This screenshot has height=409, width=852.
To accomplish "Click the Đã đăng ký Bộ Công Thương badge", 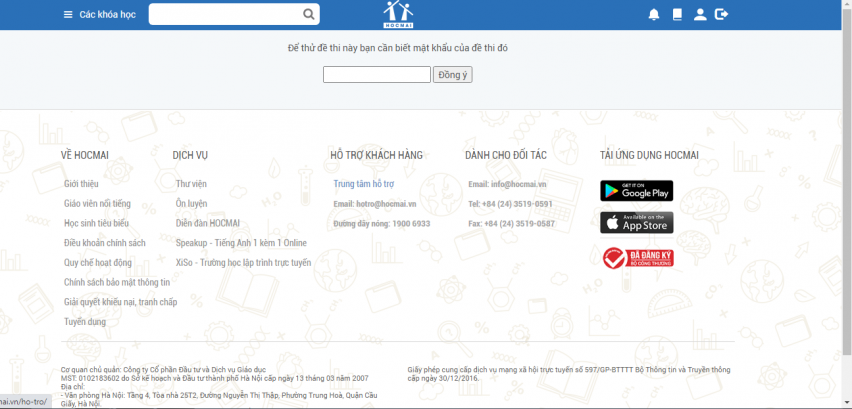I will click(x=636, y=258).
